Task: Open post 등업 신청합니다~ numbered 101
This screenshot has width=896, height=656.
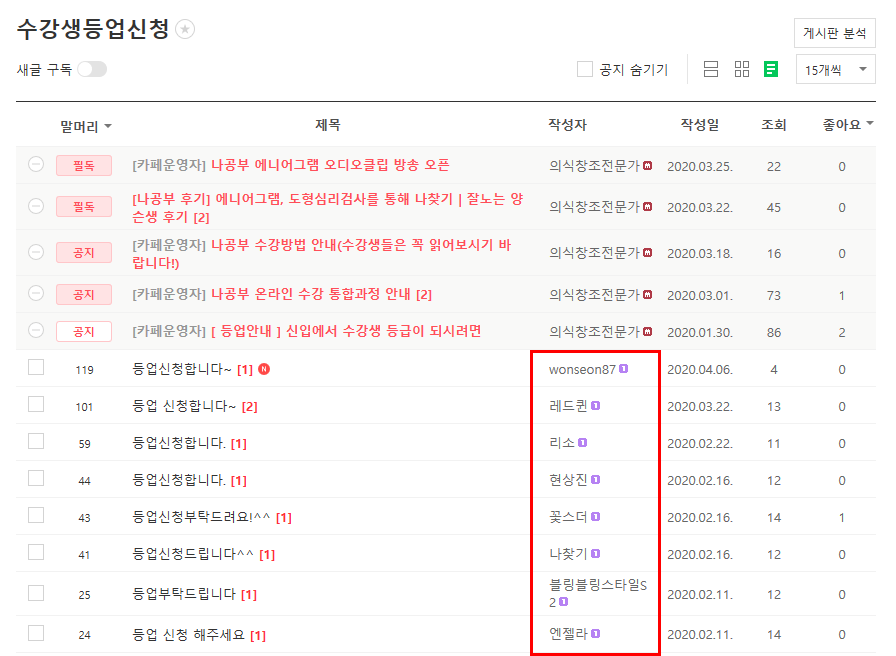Action: 184,406
